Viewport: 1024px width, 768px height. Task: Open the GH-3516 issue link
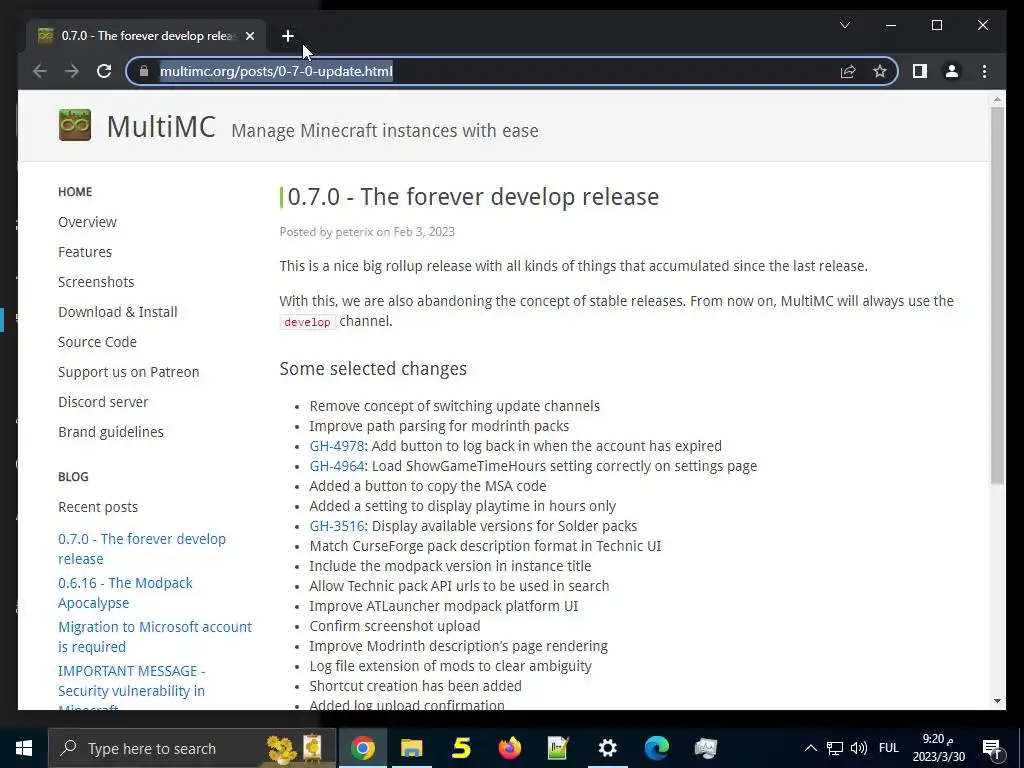337,526
